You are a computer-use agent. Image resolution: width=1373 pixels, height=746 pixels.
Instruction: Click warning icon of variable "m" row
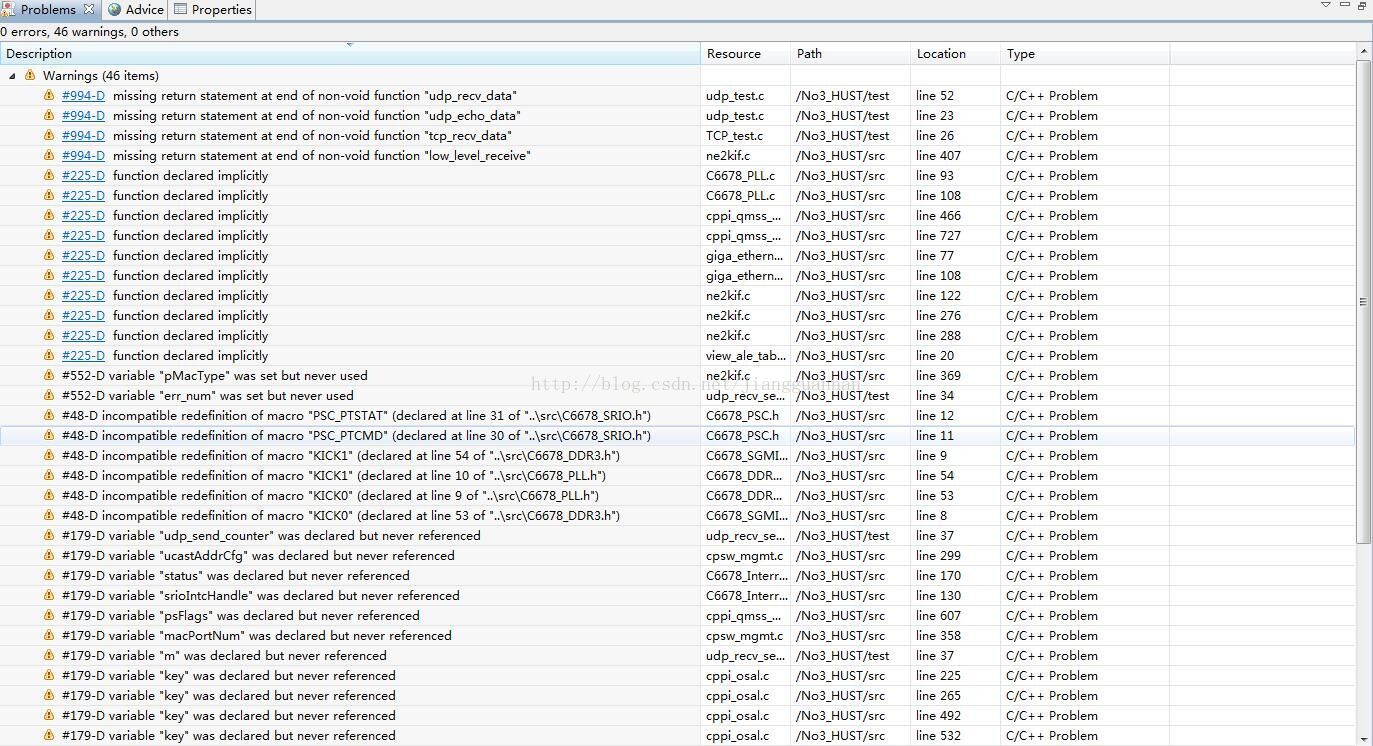pos(49,656)
